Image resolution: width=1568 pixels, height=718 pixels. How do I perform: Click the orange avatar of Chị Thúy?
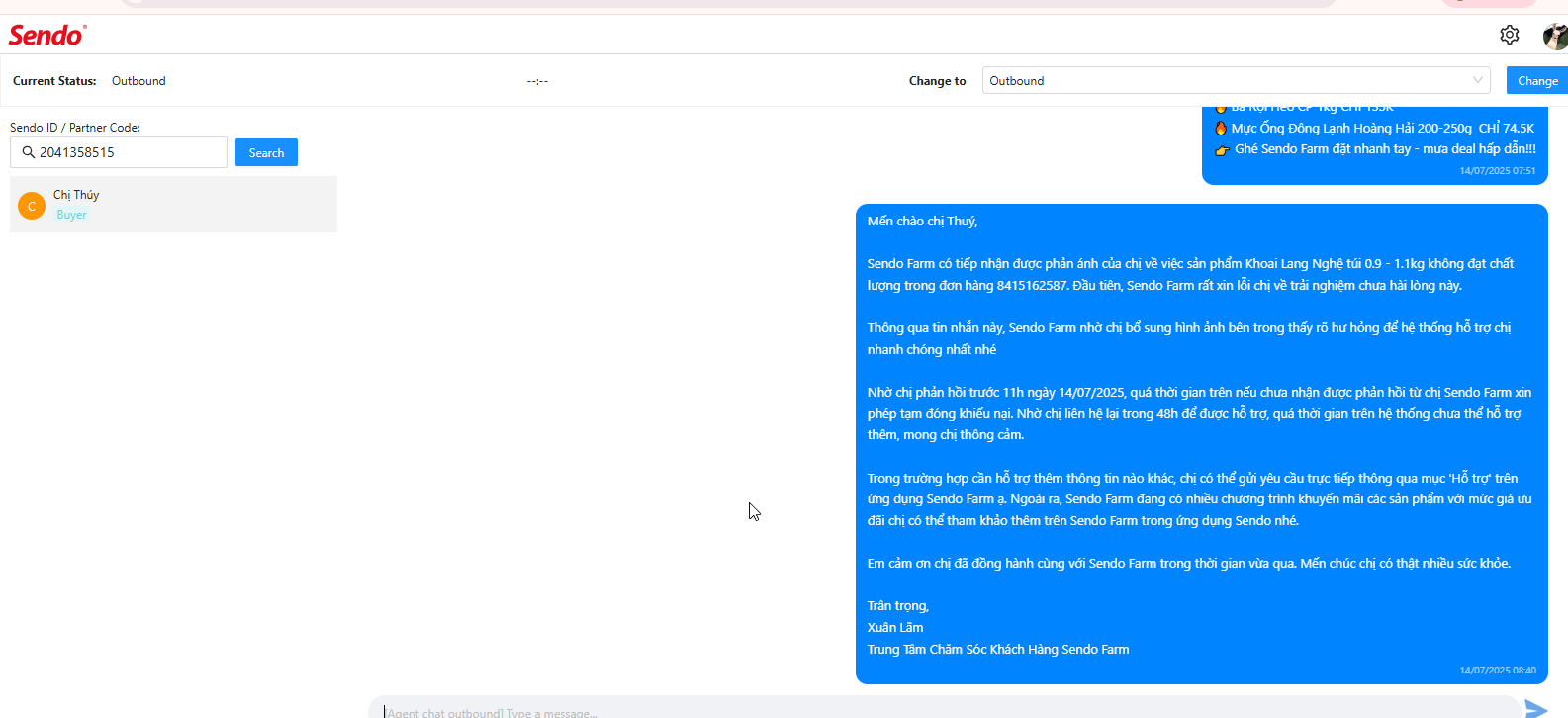pos(32,206)
